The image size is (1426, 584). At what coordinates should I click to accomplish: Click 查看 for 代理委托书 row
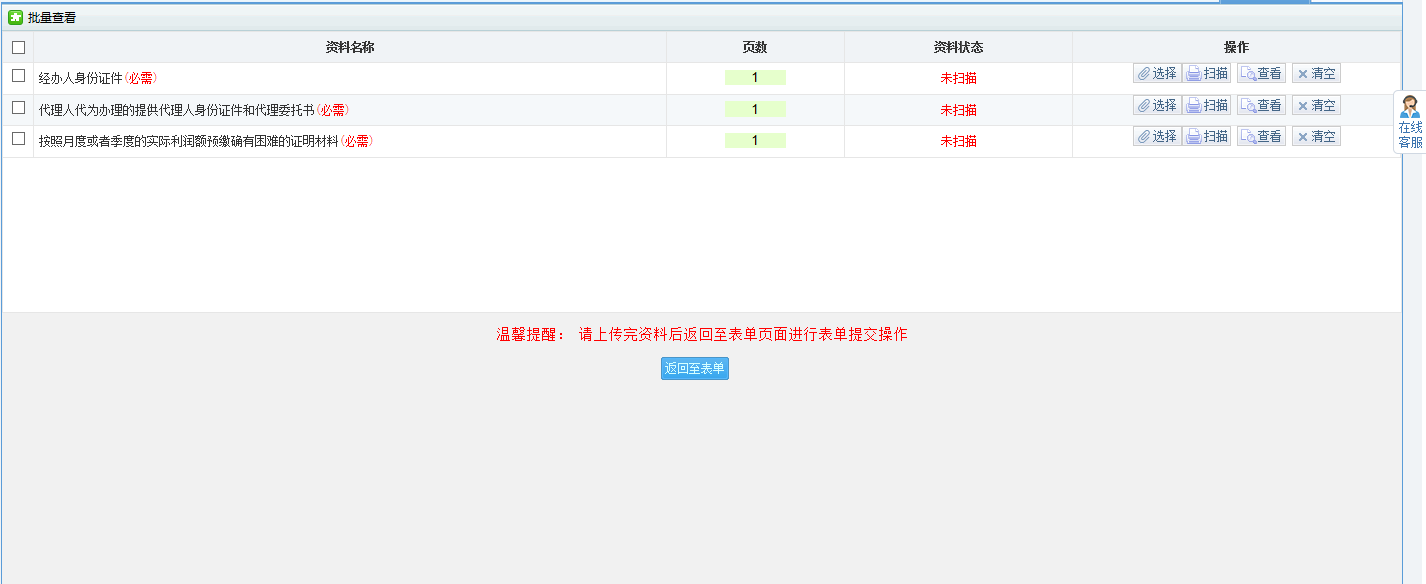1261,106
